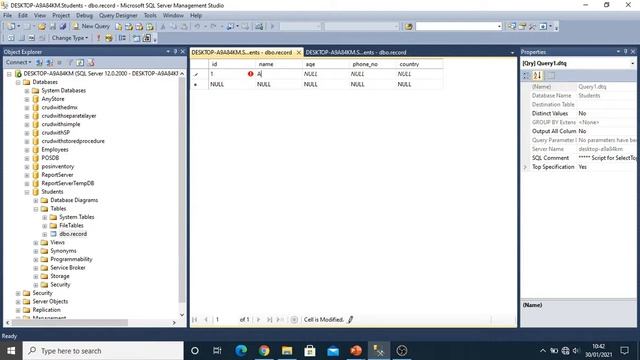640x360 pixels.
Task: Open PowerPoint from the taskbar
Action: point(356,351)
